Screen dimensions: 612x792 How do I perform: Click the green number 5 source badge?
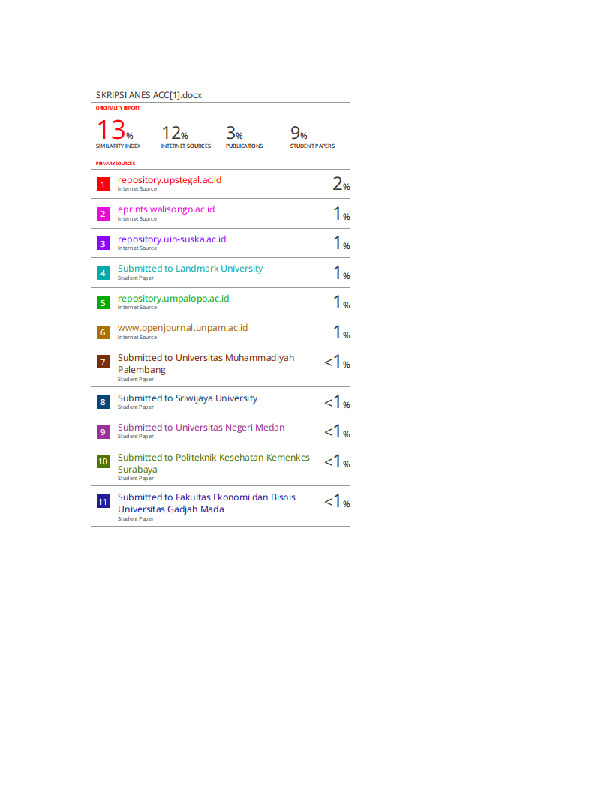click(x=103, y=303)
